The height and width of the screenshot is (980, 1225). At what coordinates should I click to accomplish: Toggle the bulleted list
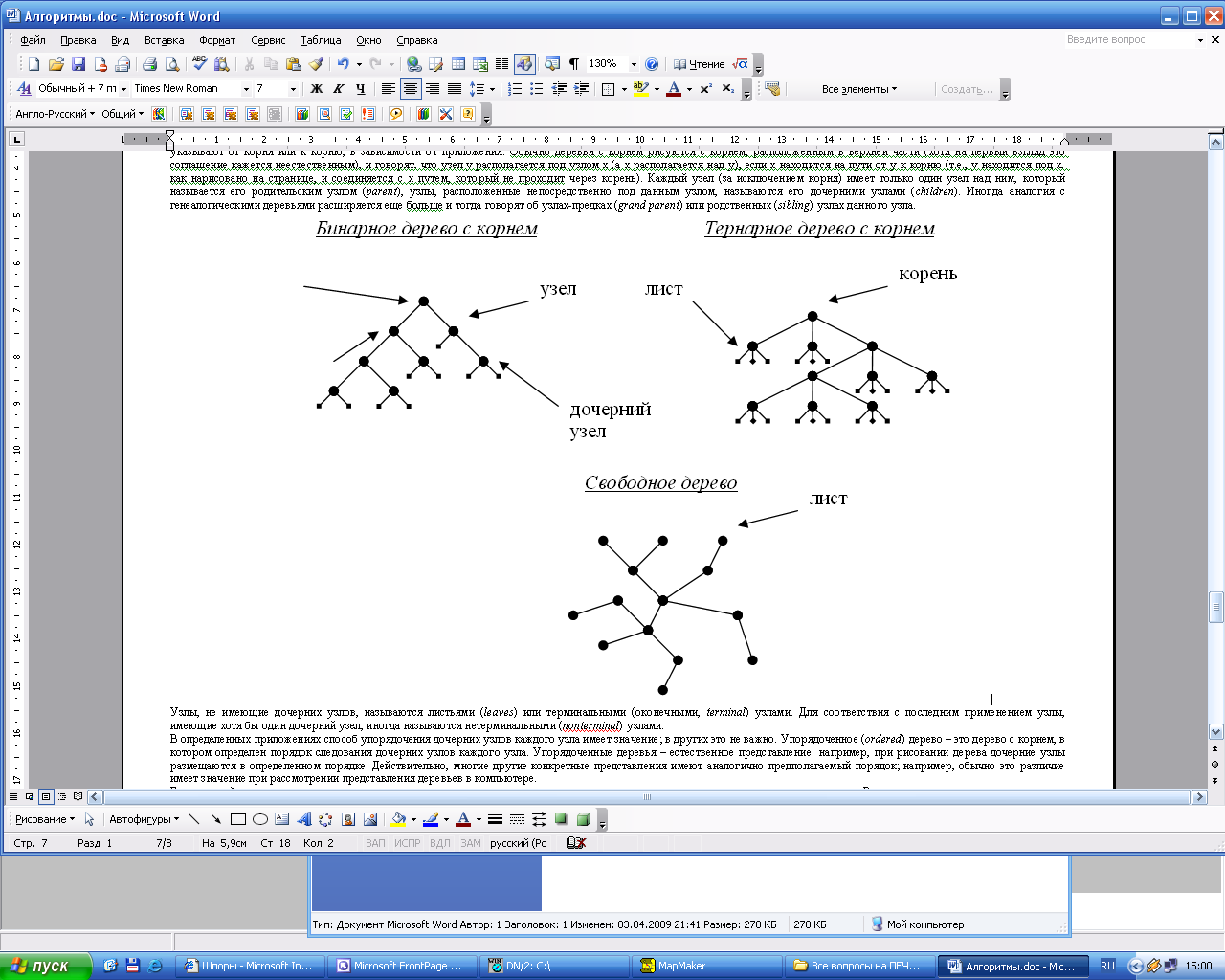[537, 89]
